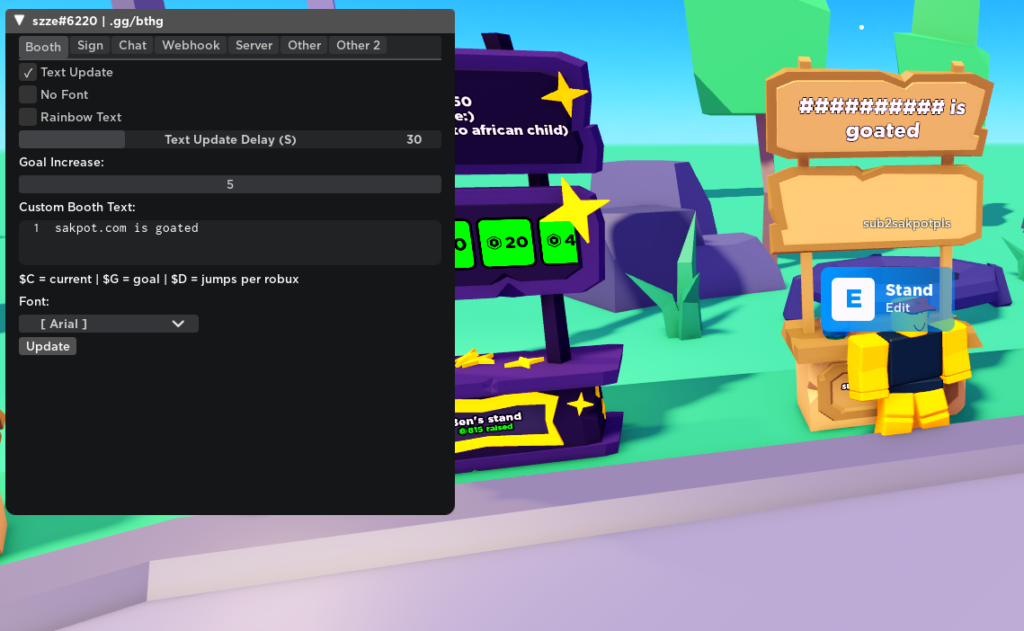The height and width of the screenshot is (631, 1024).
Task: Click the sub2sakpotpls sign text
Action: (906, 223)
